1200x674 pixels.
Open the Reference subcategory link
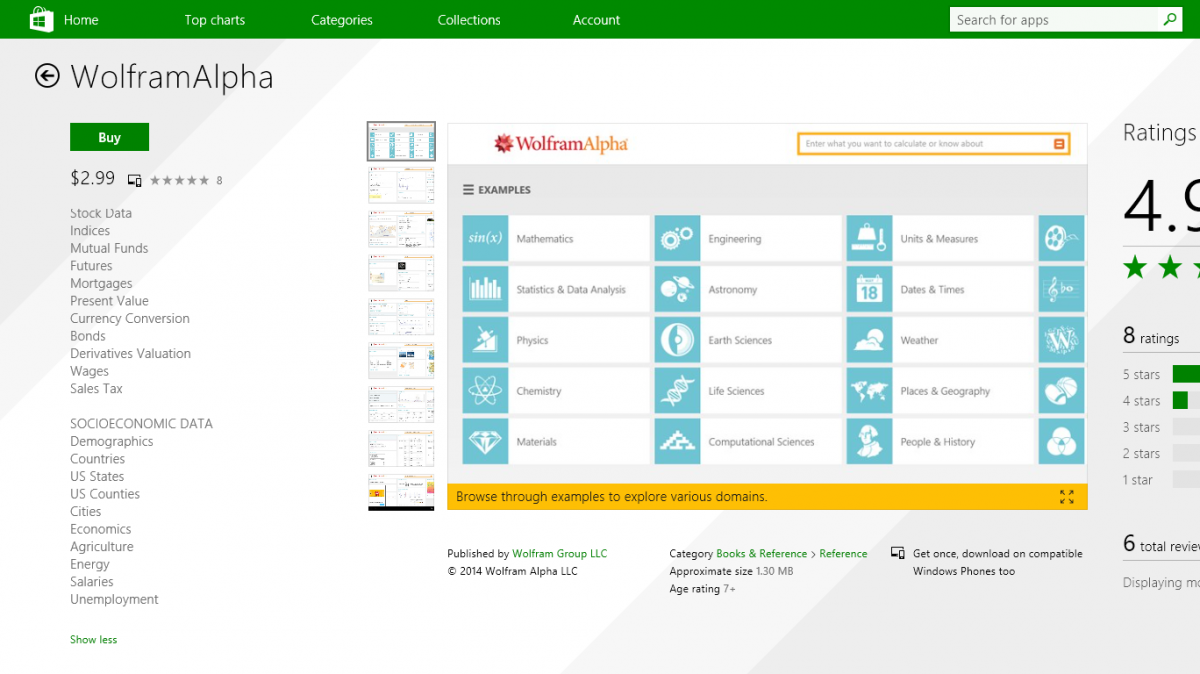[x=844, y=553]
